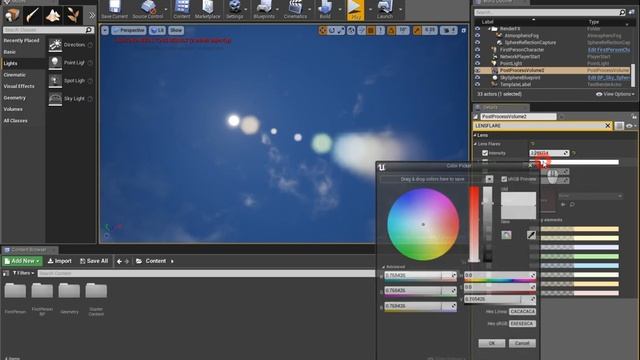Viewport: 640px width, 360px height.
Task: Select the Geometry placement category
Action: tap(15, 98)
